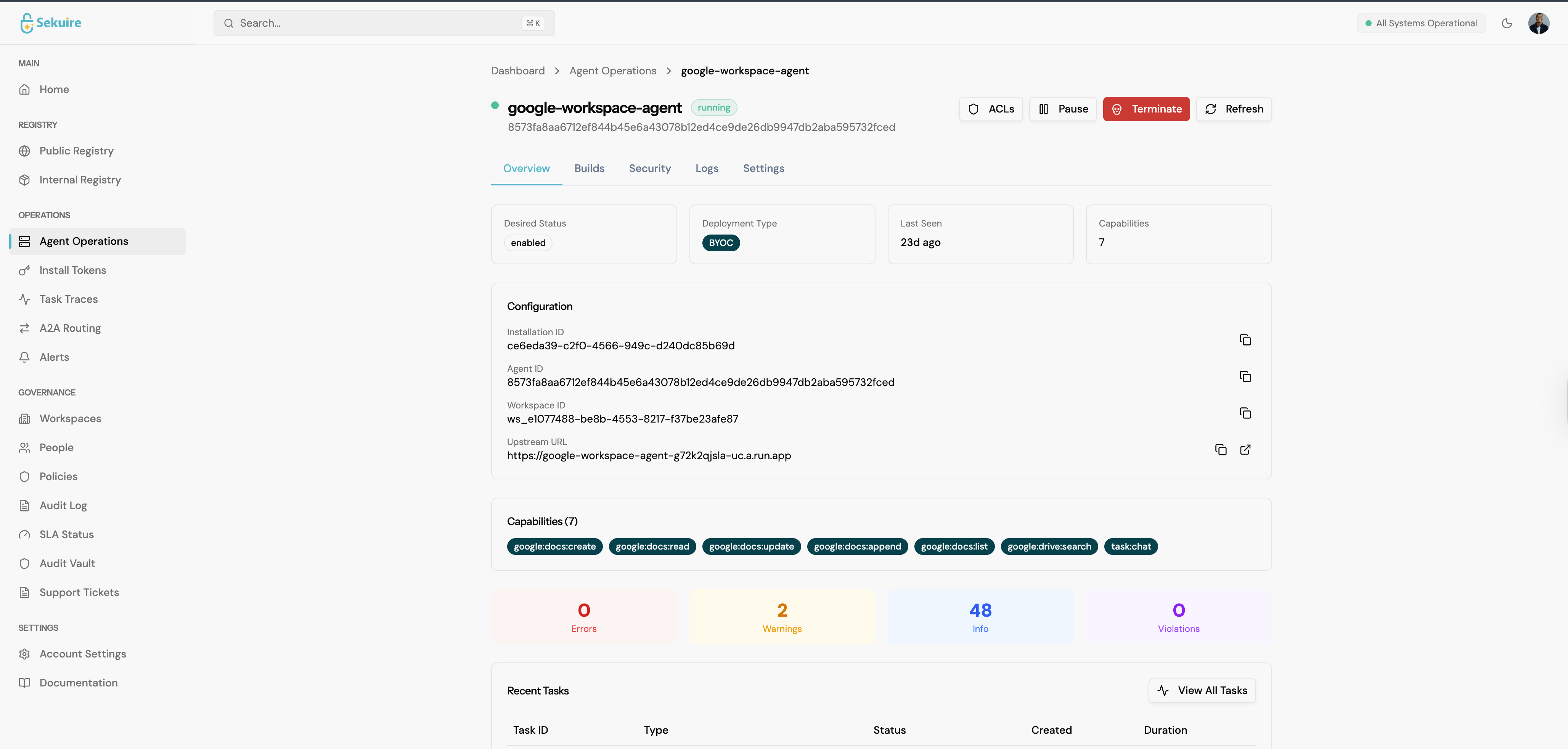Terminate the google-workspace-agent
Screen dimensions: 1568x749
tap(1146, 109)
